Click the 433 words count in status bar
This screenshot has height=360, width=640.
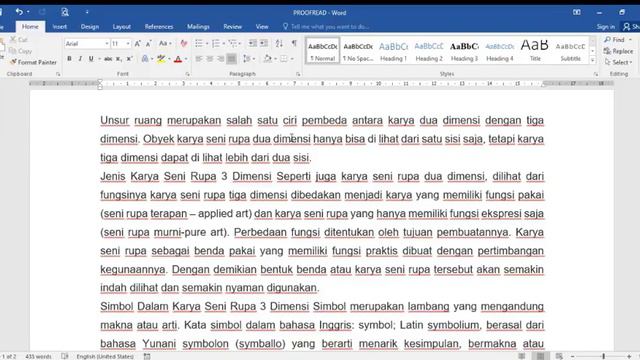38,356
